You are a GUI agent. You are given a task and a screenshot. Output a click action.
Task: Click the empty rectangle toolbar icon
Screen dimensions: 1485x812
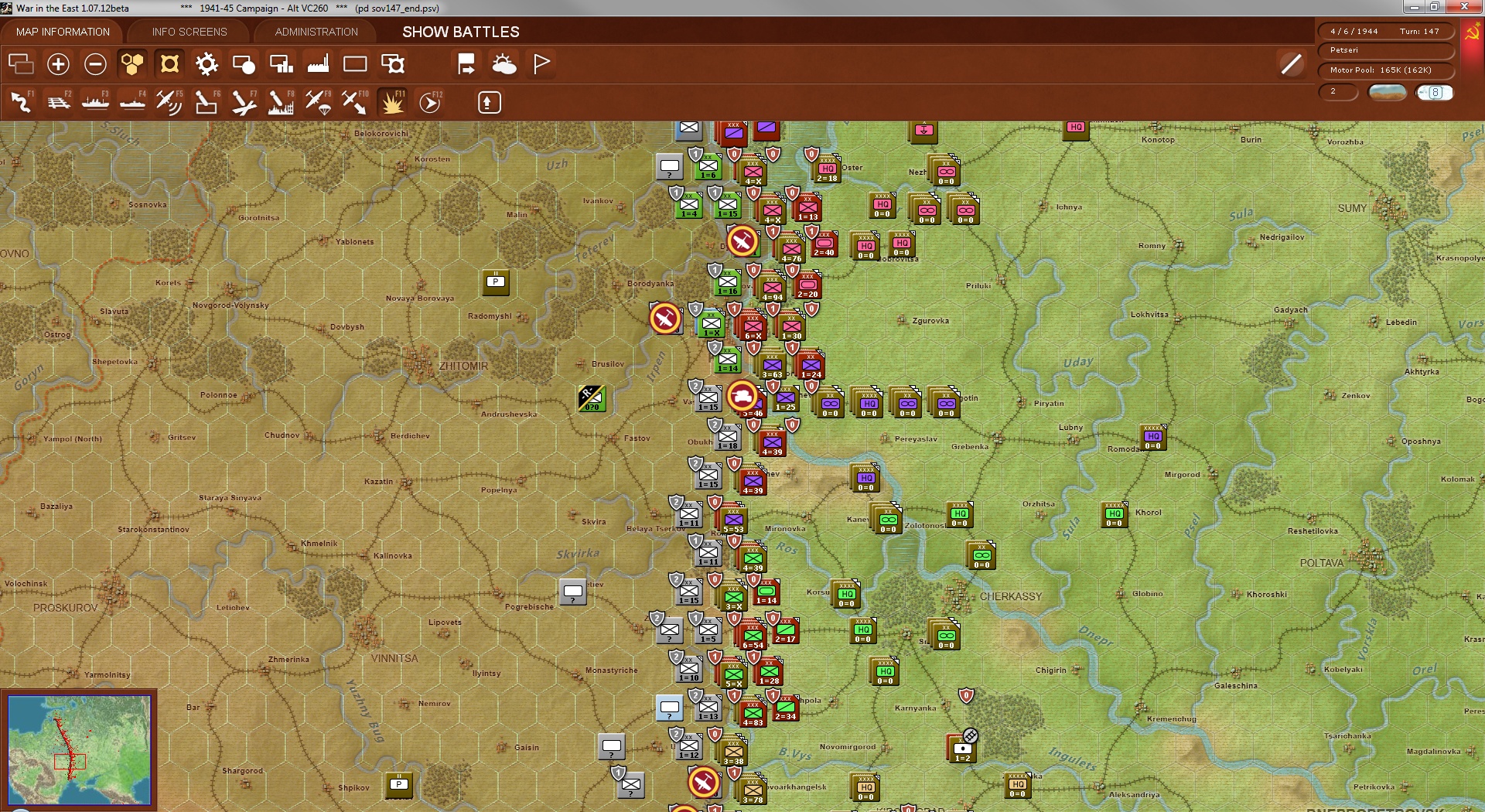pyautogui.click(x=355, y=64)
